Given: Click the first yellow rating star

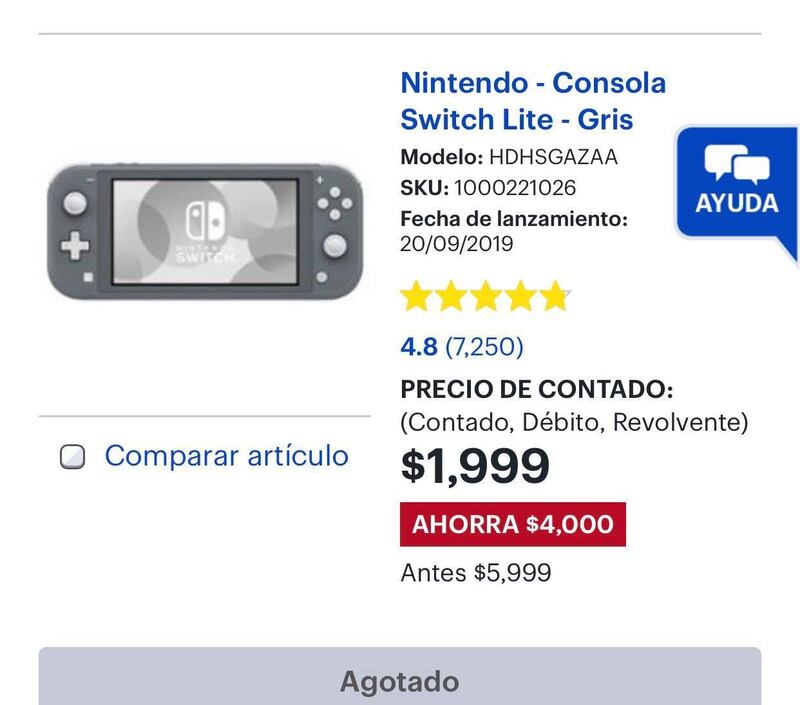Looking at the screenshot, I should point(416,296).
